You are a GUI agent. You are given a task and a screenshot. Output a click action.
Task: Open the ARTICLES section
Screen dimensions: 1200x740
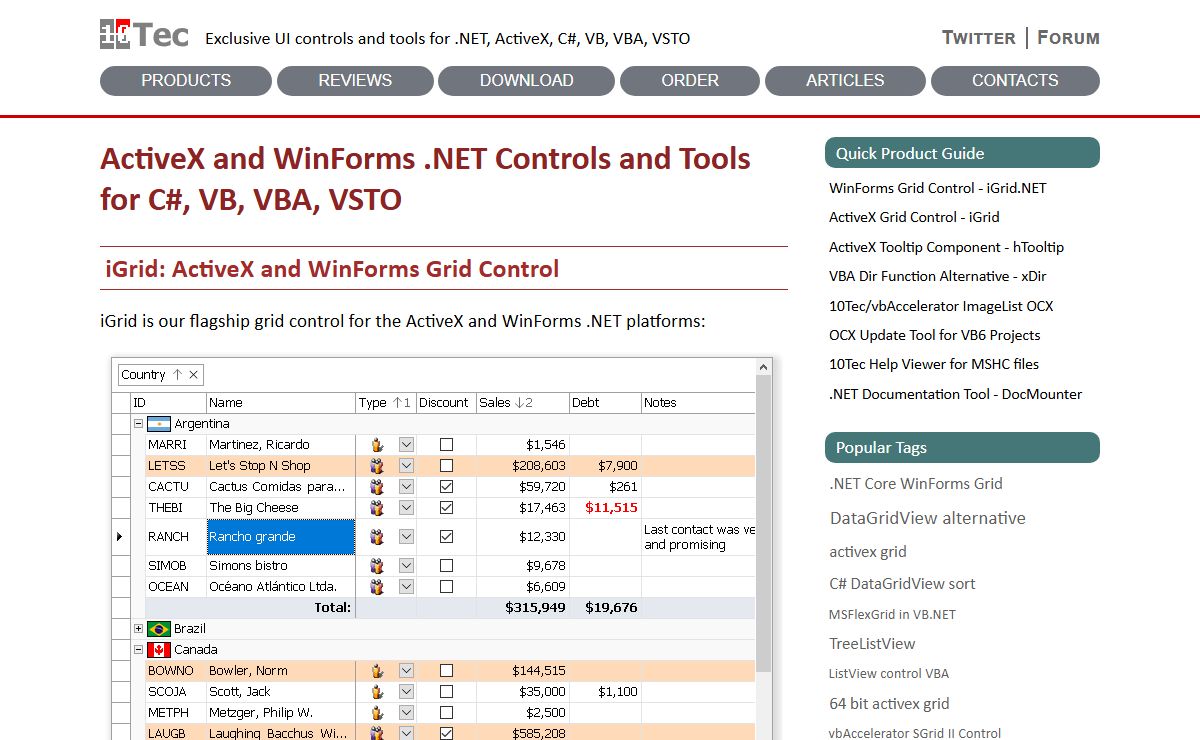[x=845, y=81]
